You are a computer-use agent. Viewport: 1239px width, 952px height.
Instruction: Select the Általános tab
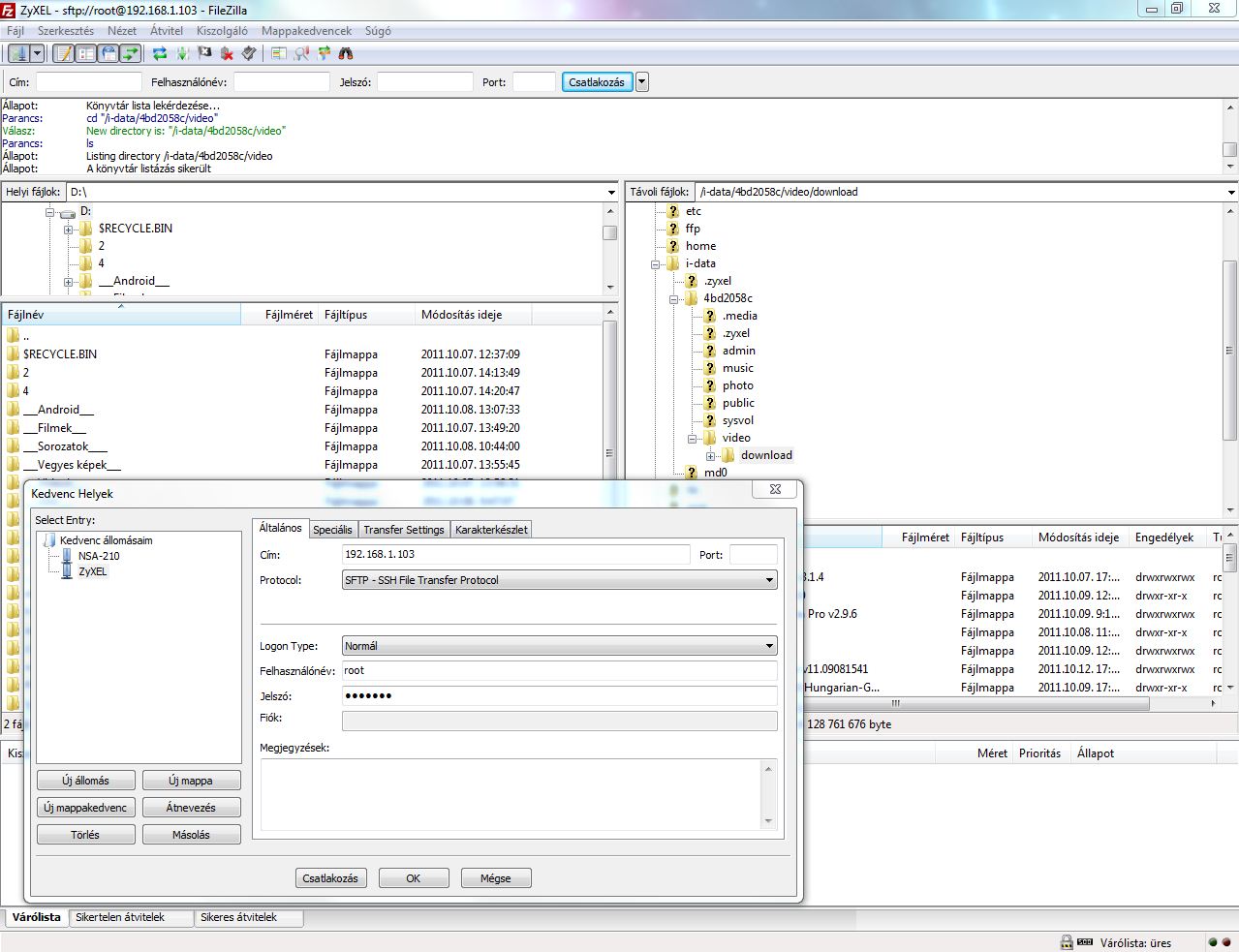[x=280, y=528]
